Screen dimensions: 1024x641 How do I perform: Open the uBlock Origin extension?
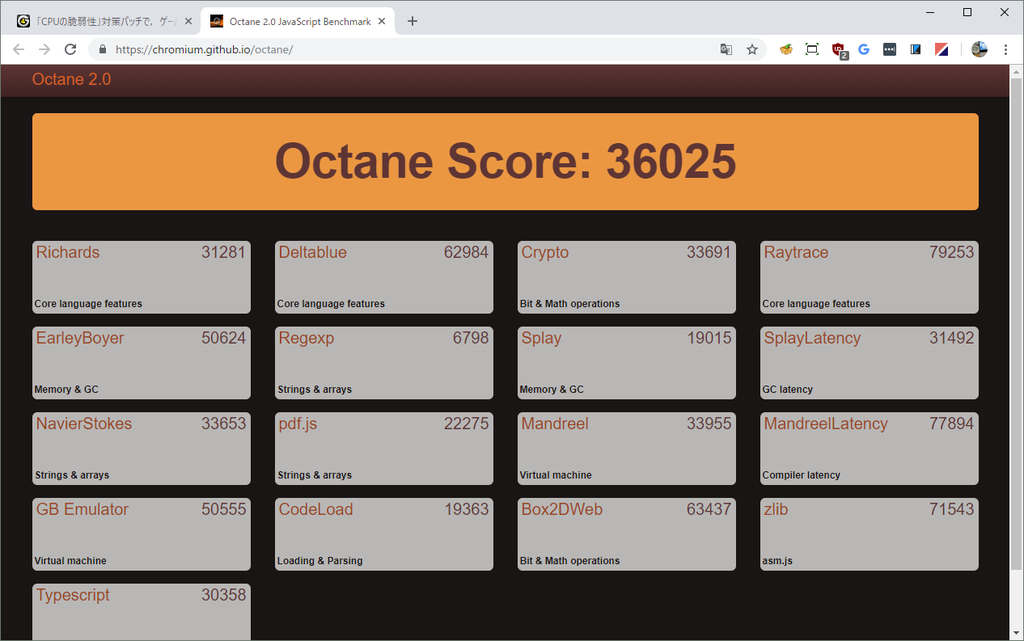839,50
